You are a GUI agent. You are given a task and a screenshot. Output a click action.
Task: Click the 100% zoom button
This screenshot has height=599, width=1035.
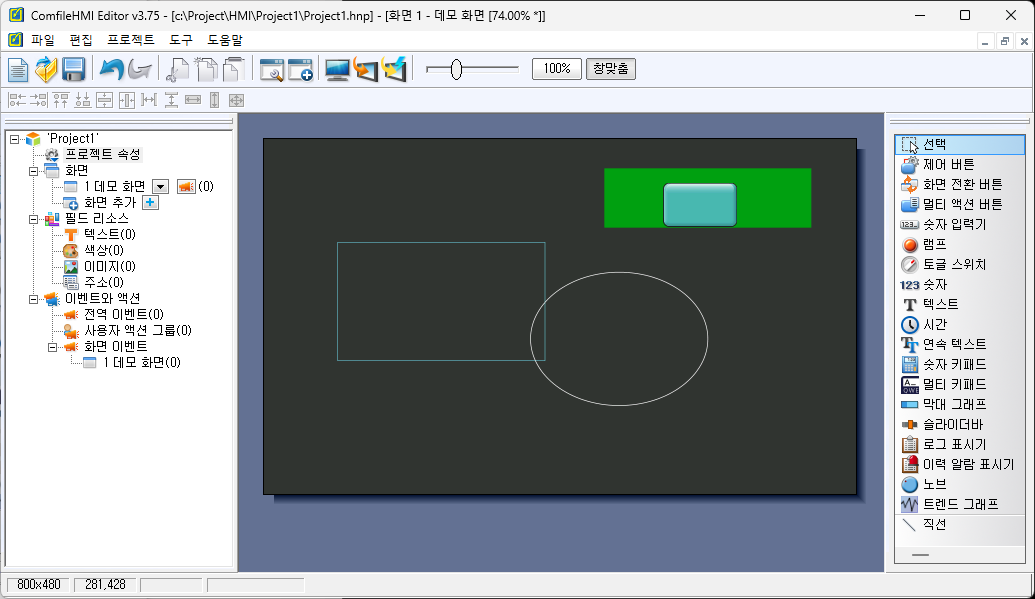click(x=556, y=69)
